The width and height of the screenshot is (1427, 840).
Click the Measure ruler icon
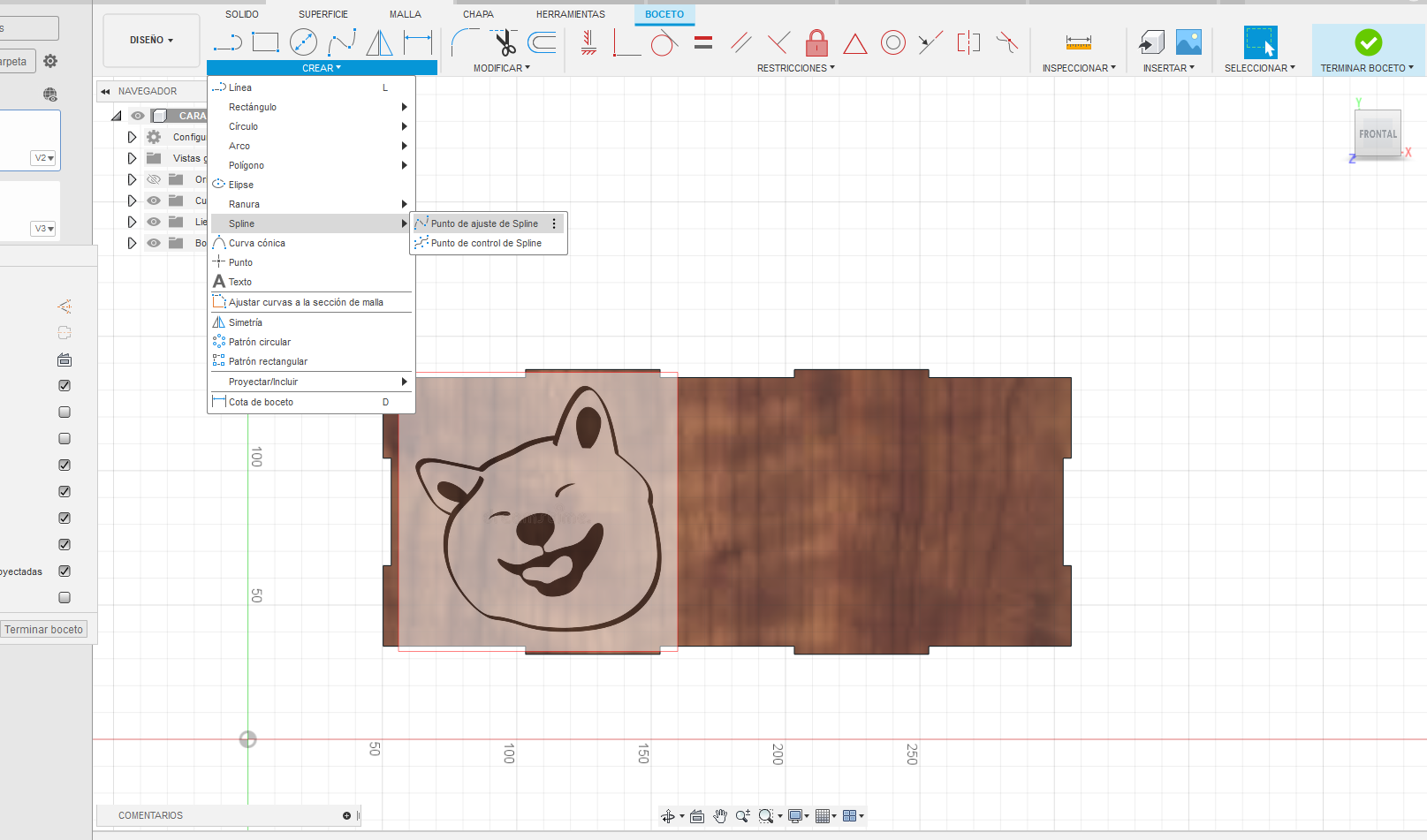pos(1079,42)
